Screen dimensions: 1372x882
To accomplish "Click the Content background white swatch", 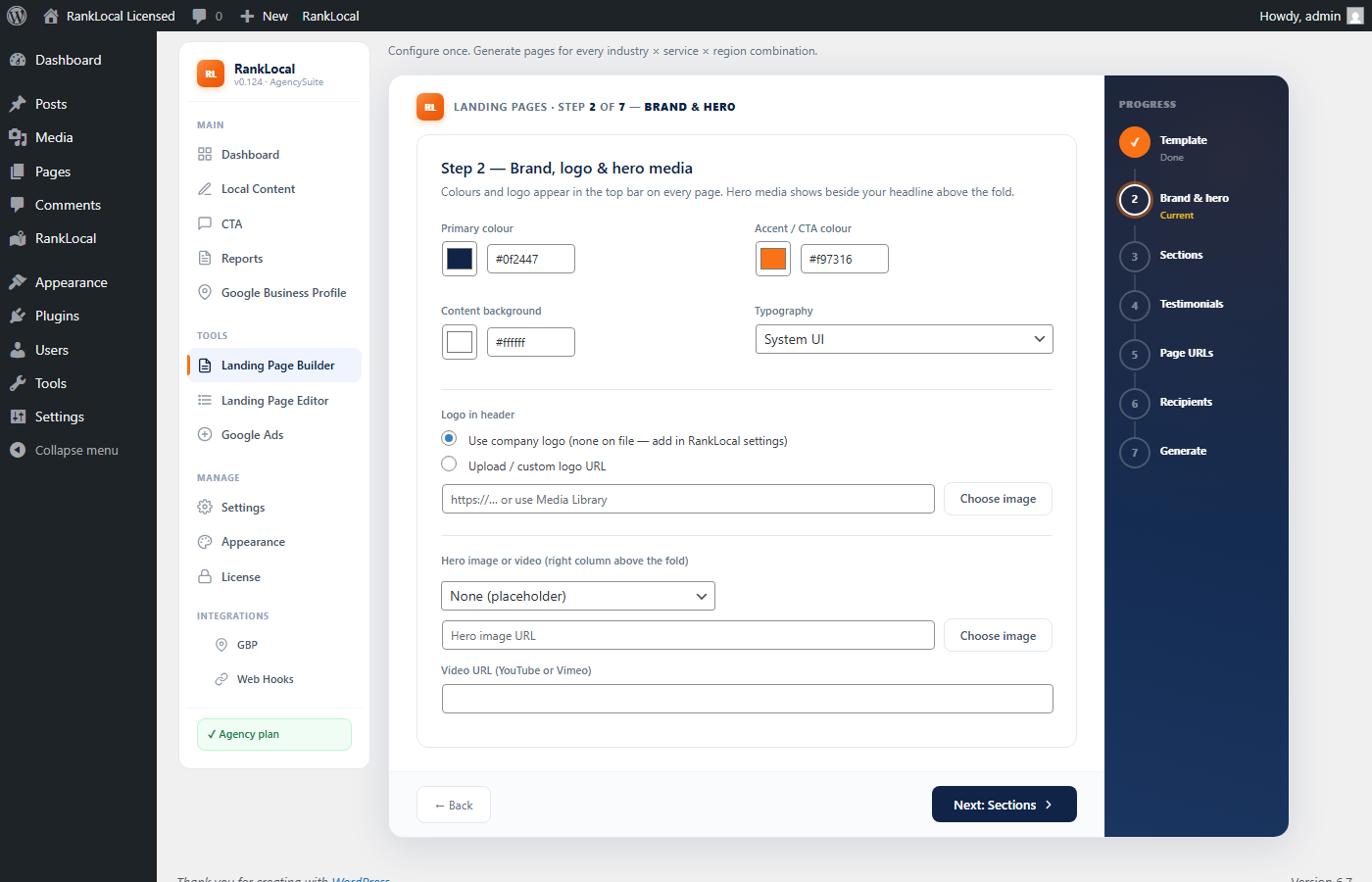I will (460, 342).
